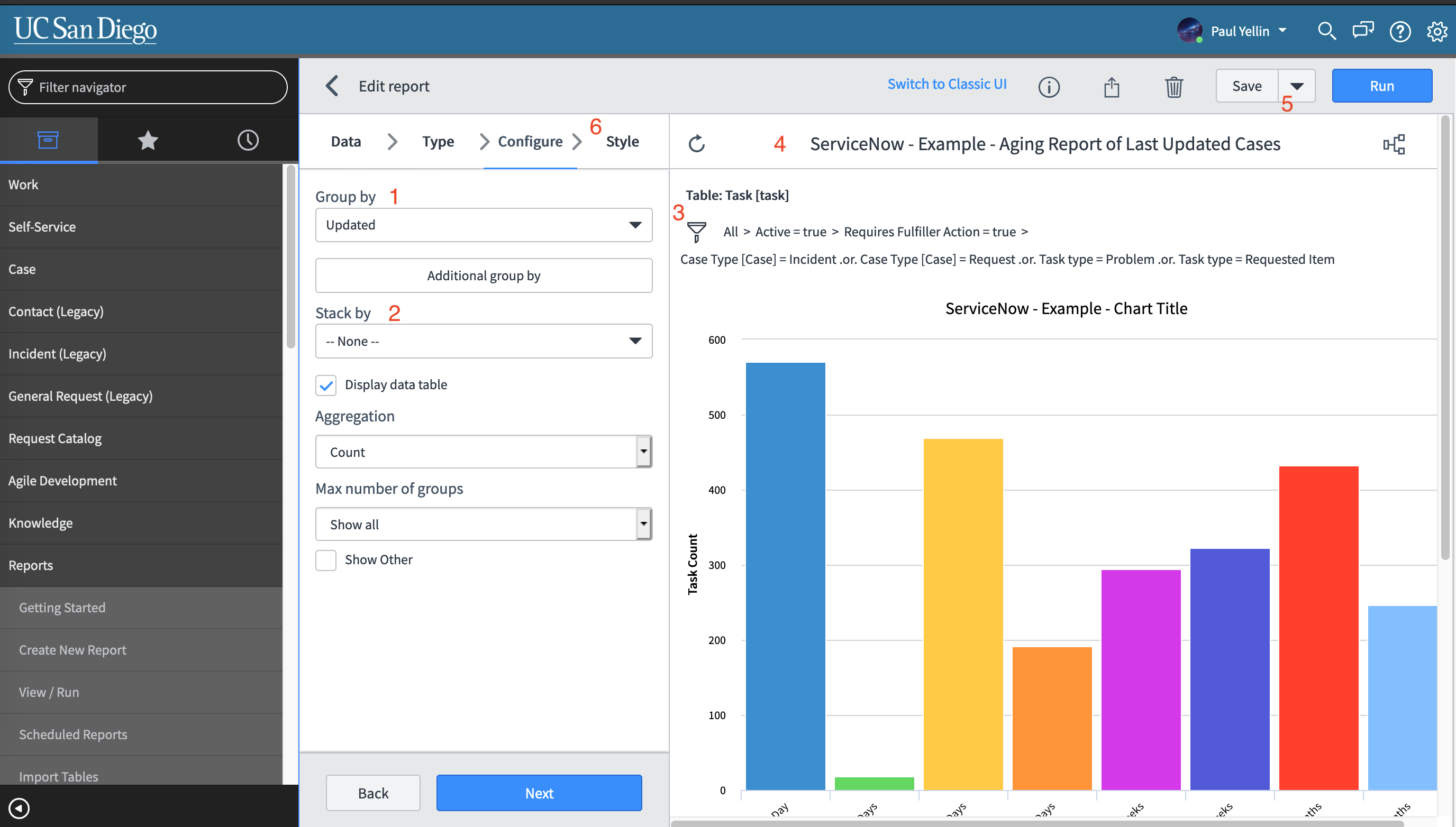This screenshot has width=1456, height=827.
Task: Click the horizontal scrollbar below chart
Action: pyautogui.click(x=1037, y=823)
